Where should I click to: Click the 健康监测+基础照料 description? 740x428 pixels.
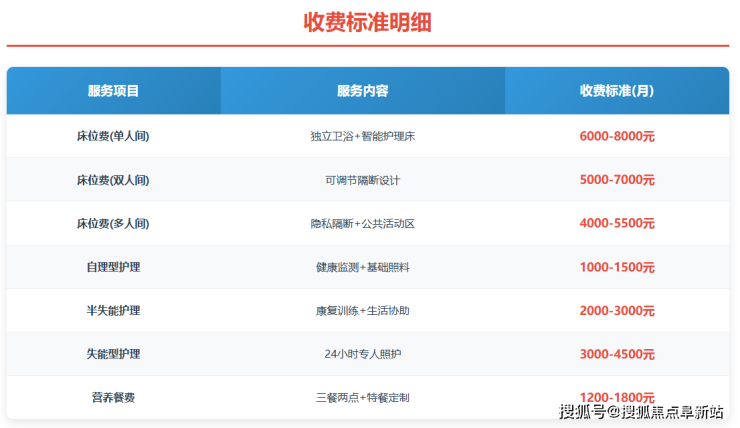coord(362,267)
